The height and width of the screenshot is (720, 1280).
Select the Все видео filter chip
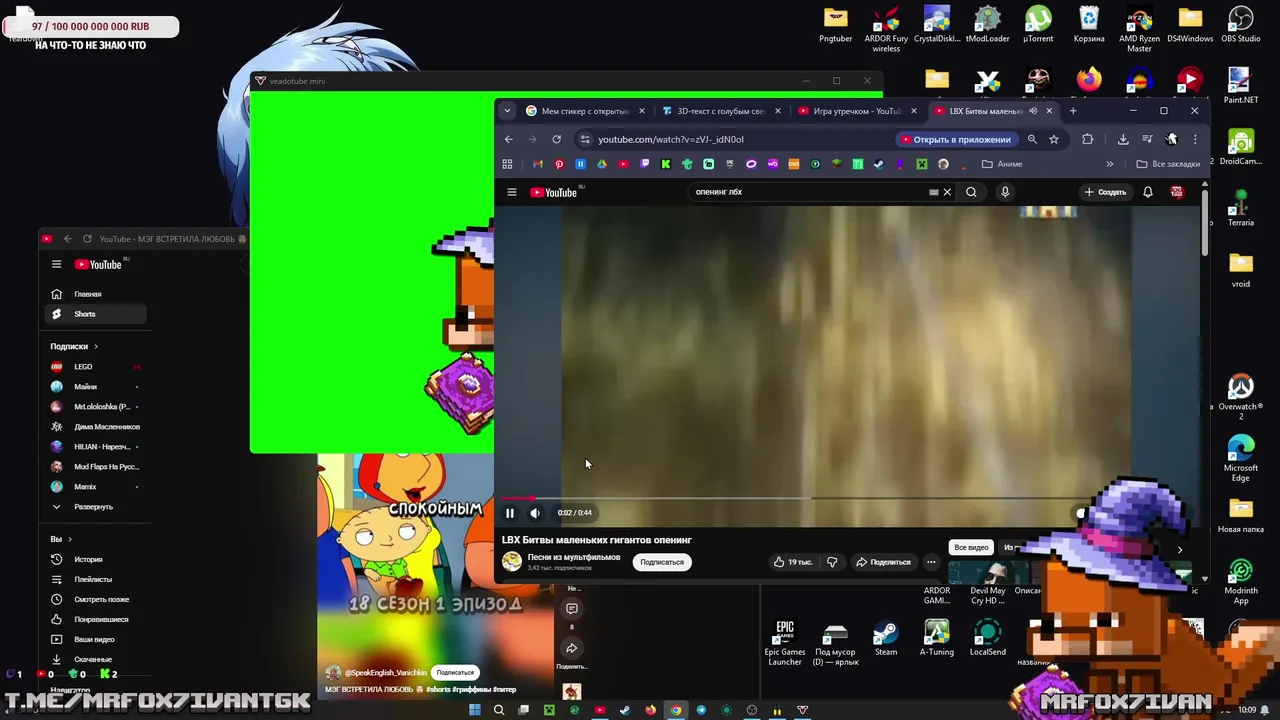click(x=971, y=547)
